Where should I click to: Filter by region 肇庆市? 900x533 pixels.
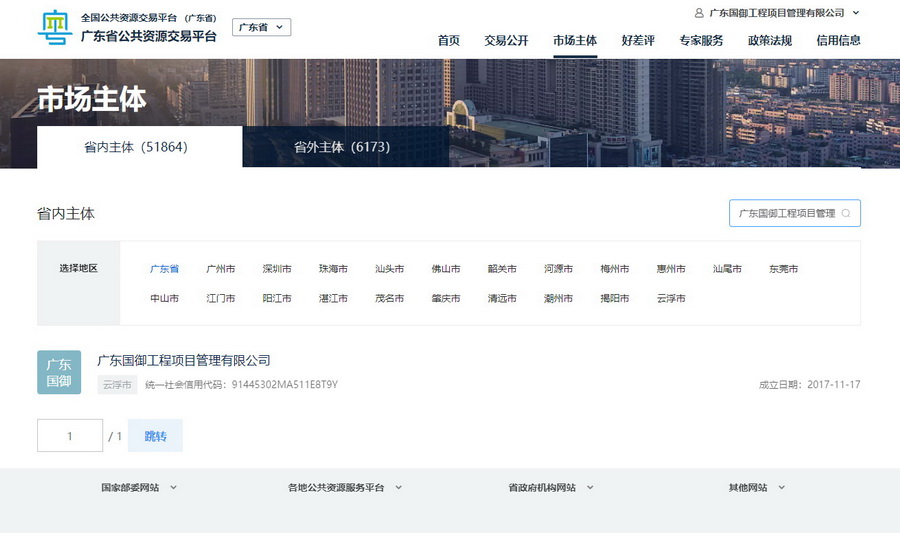445,298
